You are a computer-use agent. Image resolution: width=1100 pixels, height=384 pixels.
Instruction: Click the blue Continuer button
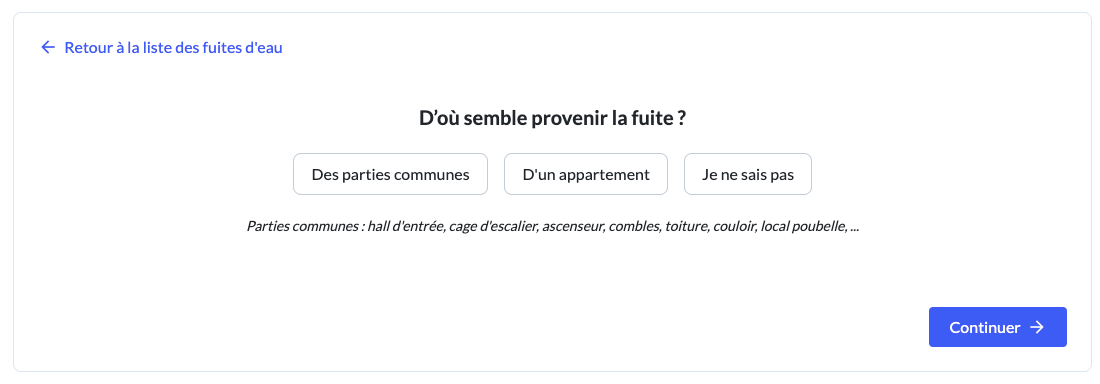[x=998, y=327]
